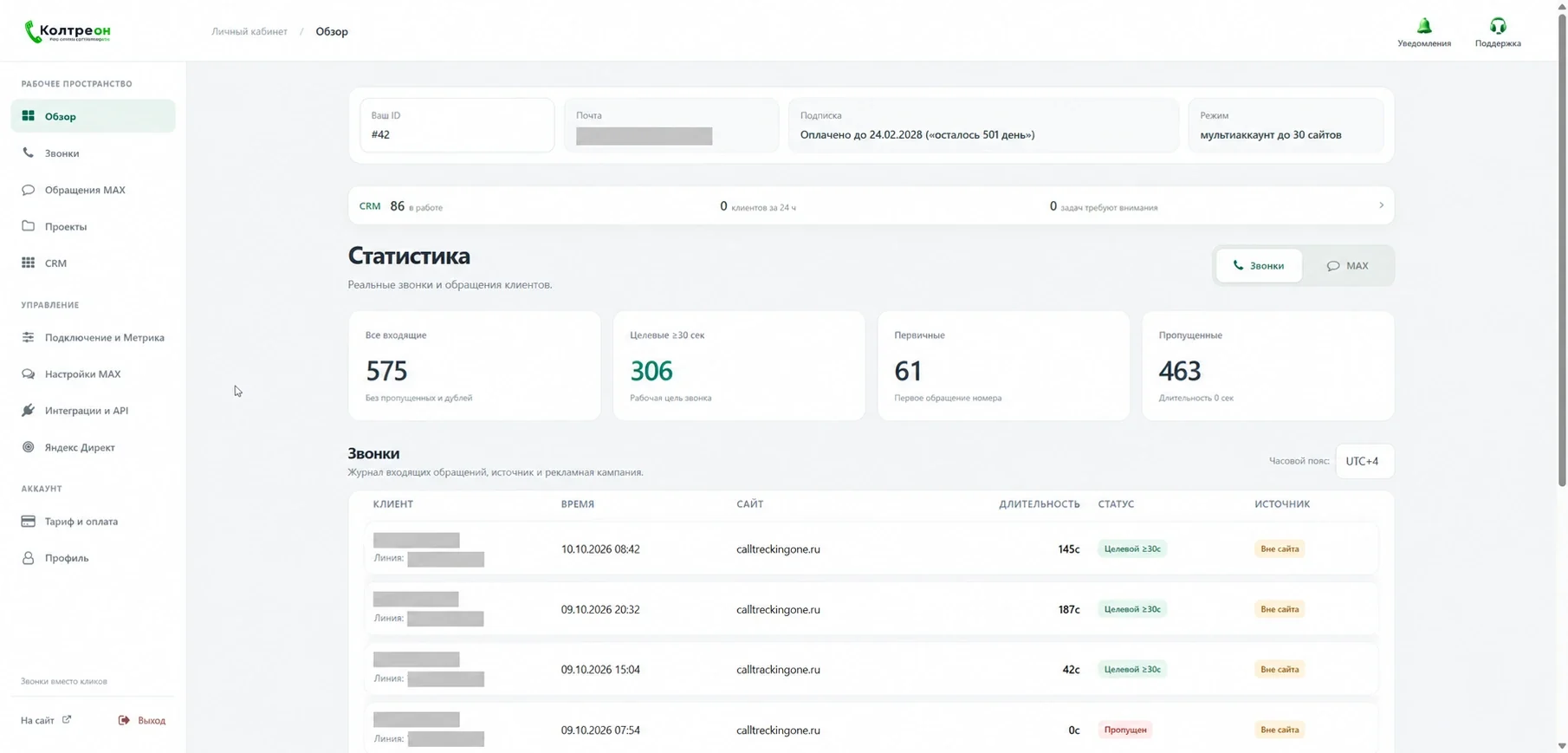The height and width of the screenshot is (753, 1568).
Task: Click the call time 10.10.2026 08:42
Action: [x=600, y=549]
